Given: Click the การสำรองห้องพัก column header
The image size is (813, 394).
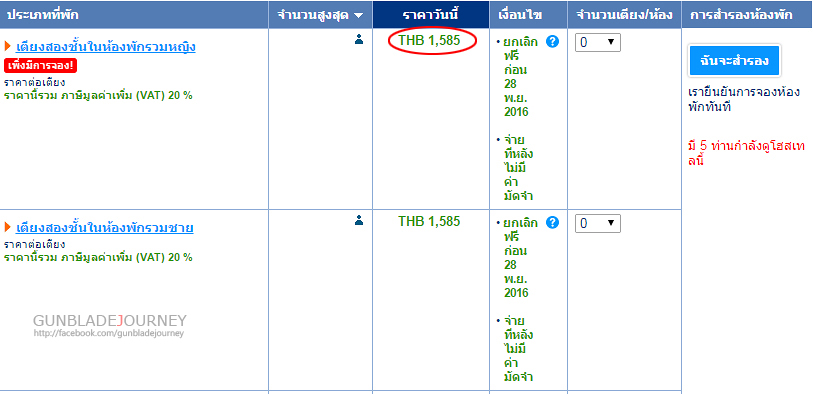Looking at the screenshot, I should coord(741,15).
